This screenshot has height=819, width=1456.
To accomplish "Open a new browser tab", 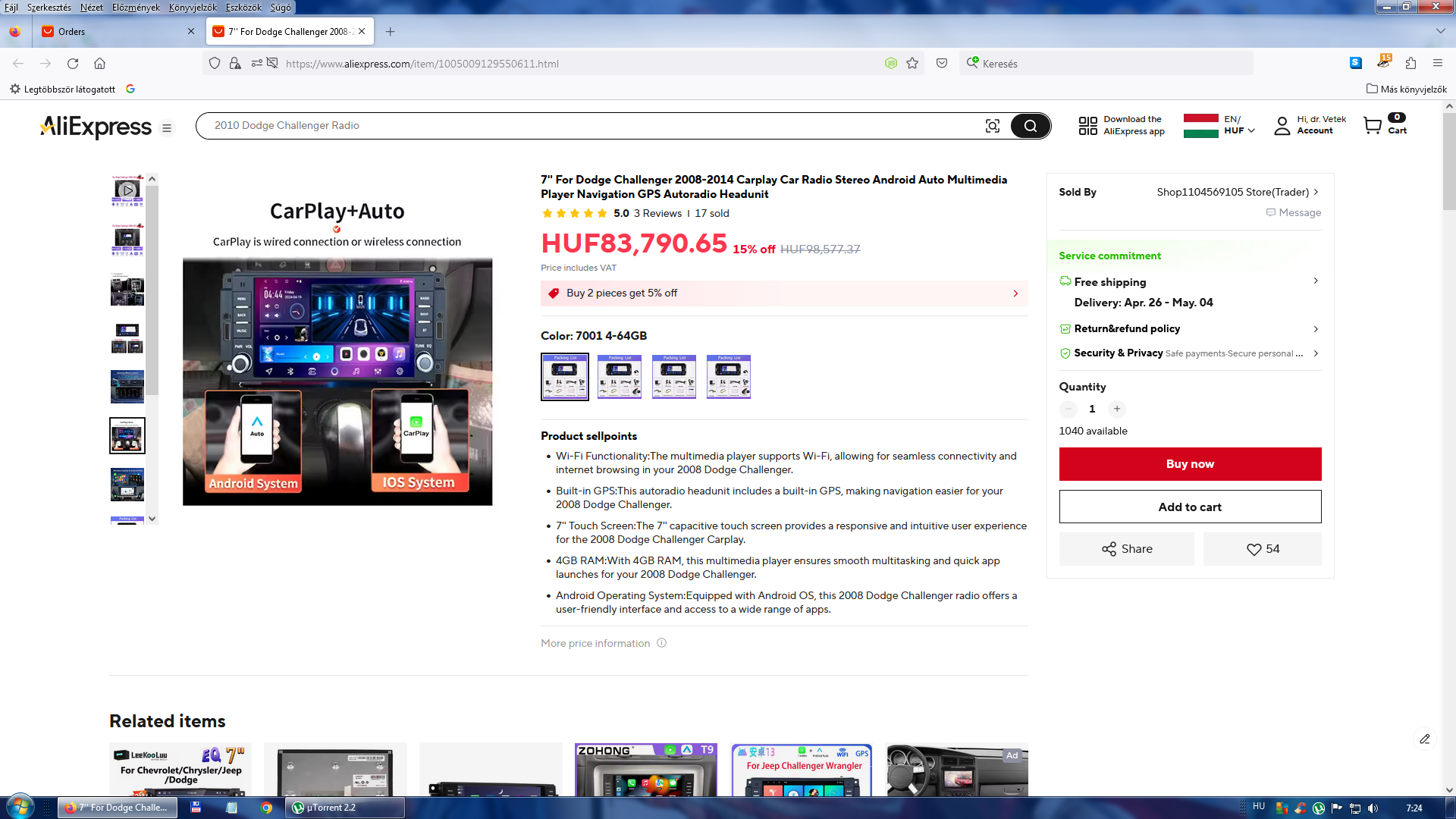I will pos(390,32).
